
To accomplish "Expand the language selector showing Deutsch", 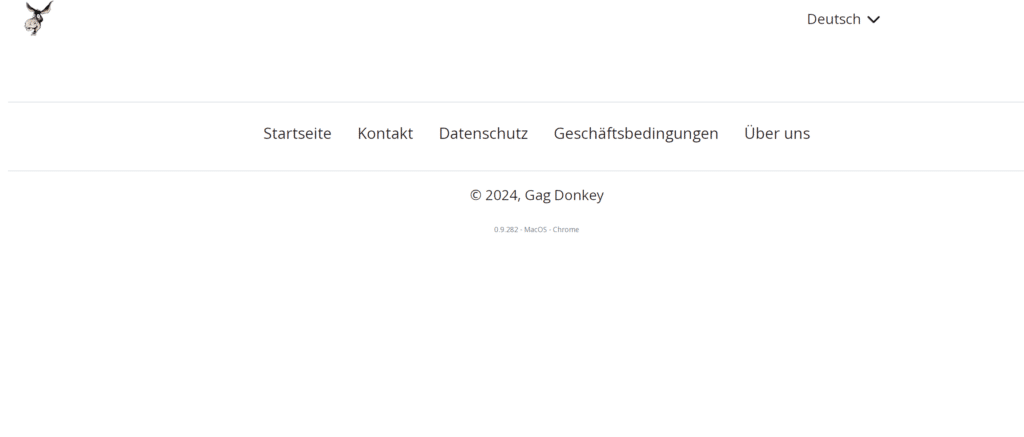I will tap(842, 19).
